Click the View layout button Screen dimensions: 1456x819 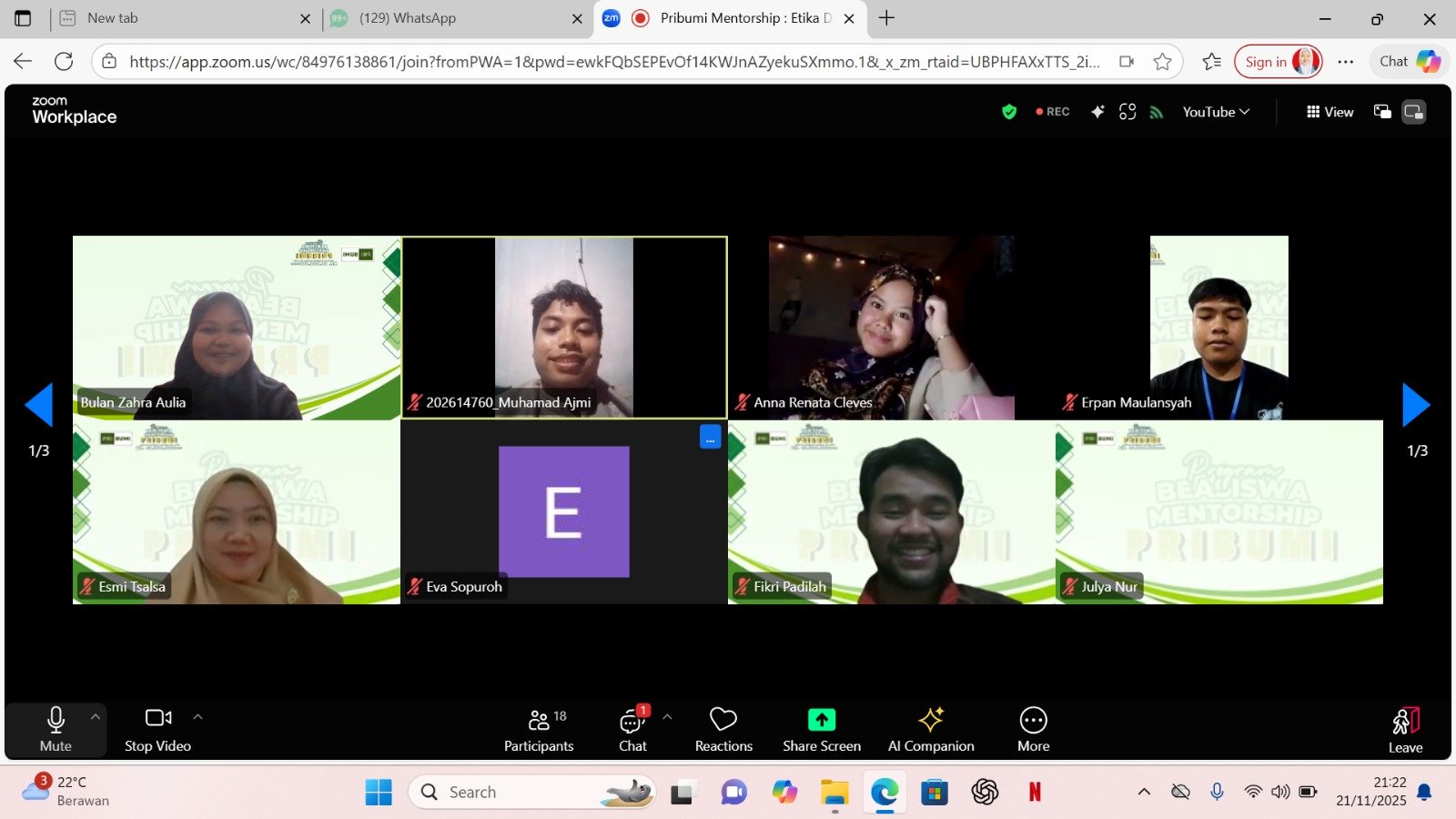(1330, 112)
